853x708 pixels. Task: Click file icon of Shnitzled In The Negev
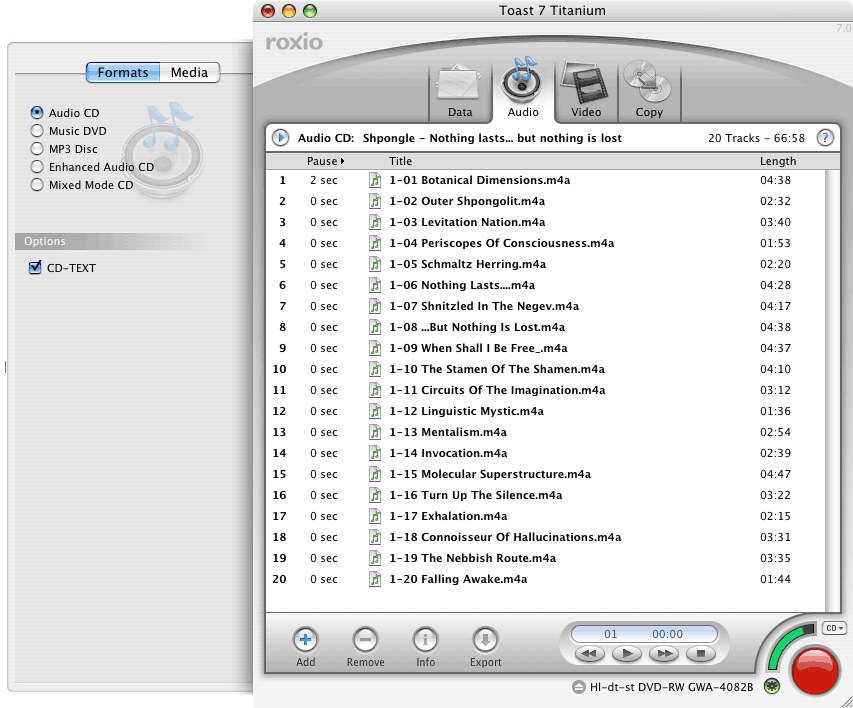[375, 306]
